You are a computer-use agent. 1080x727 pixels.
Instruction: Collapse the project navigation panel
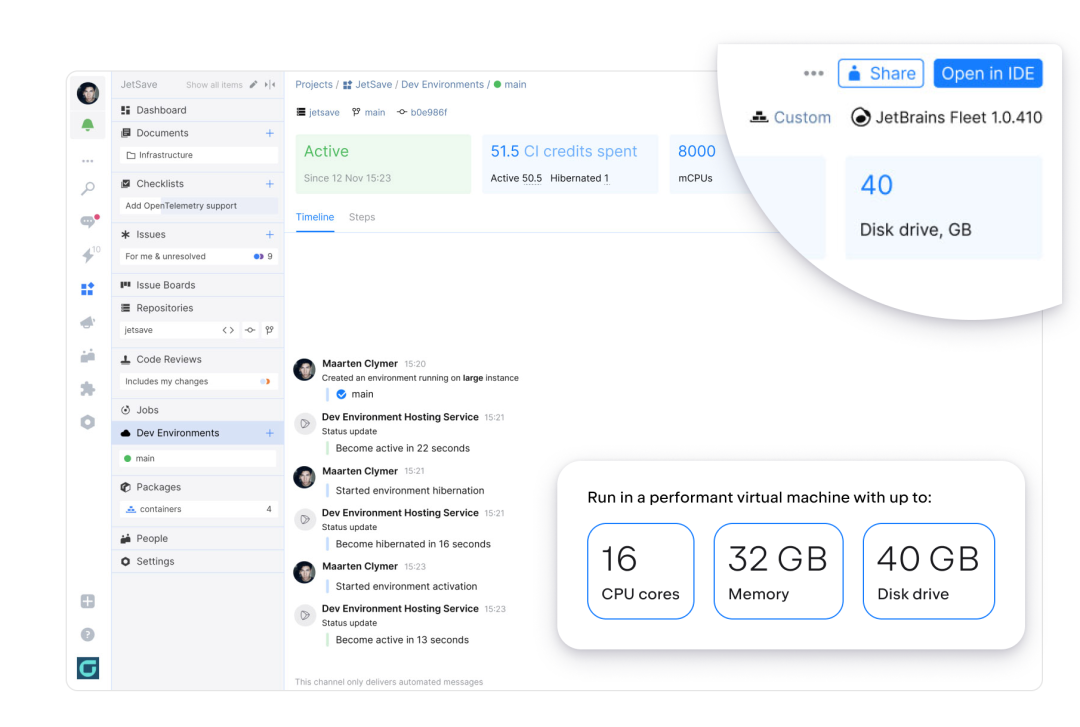(x=270, y=85)
